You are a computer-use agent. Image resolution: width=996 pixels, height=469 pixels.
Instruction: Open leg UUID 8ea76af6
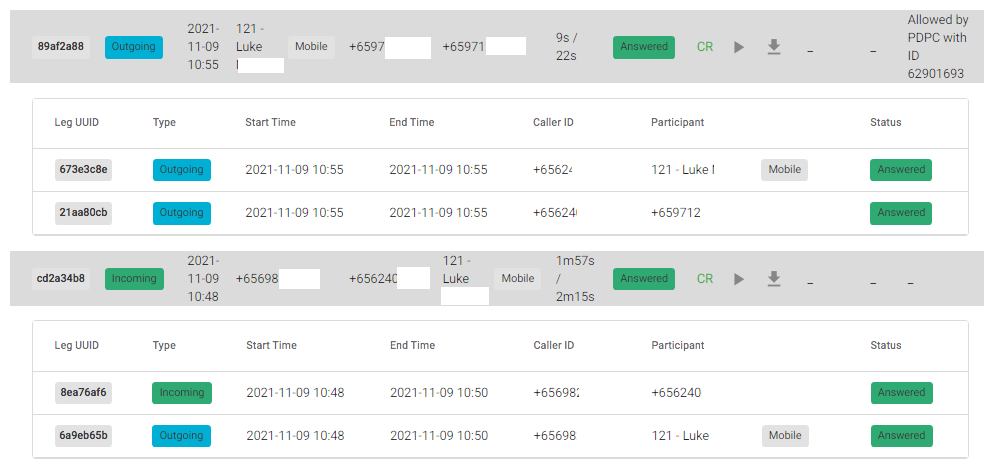(83, 393)
